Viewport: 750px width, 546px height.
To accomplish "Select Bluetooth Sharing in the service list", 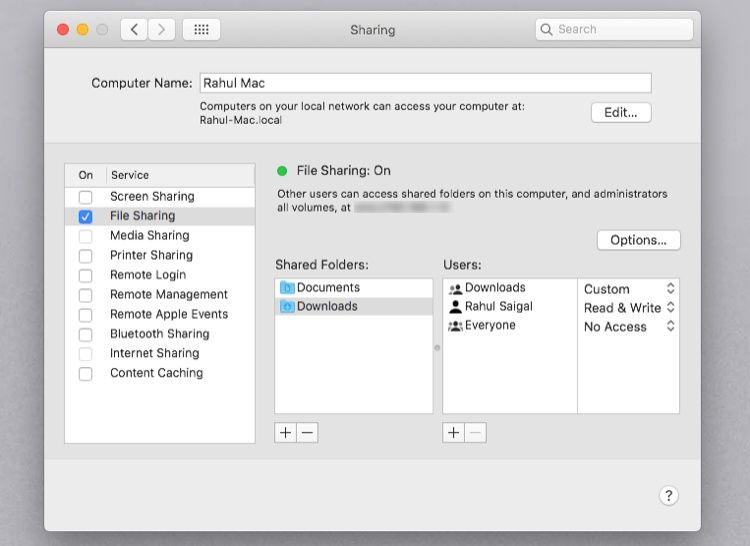I will click(159, 334).
